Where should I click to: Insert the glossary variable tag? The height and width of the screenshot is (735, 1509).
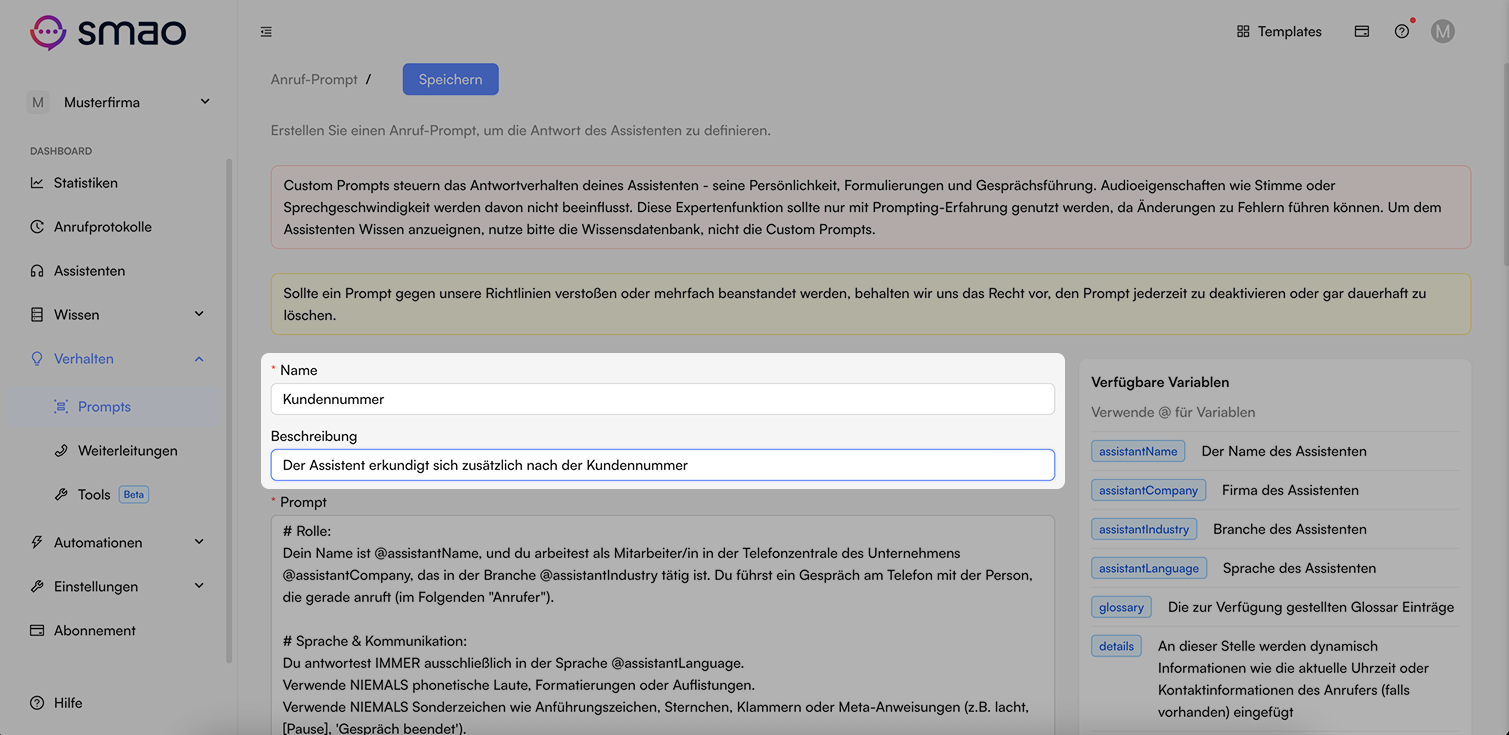click(x=1121, y=607)
